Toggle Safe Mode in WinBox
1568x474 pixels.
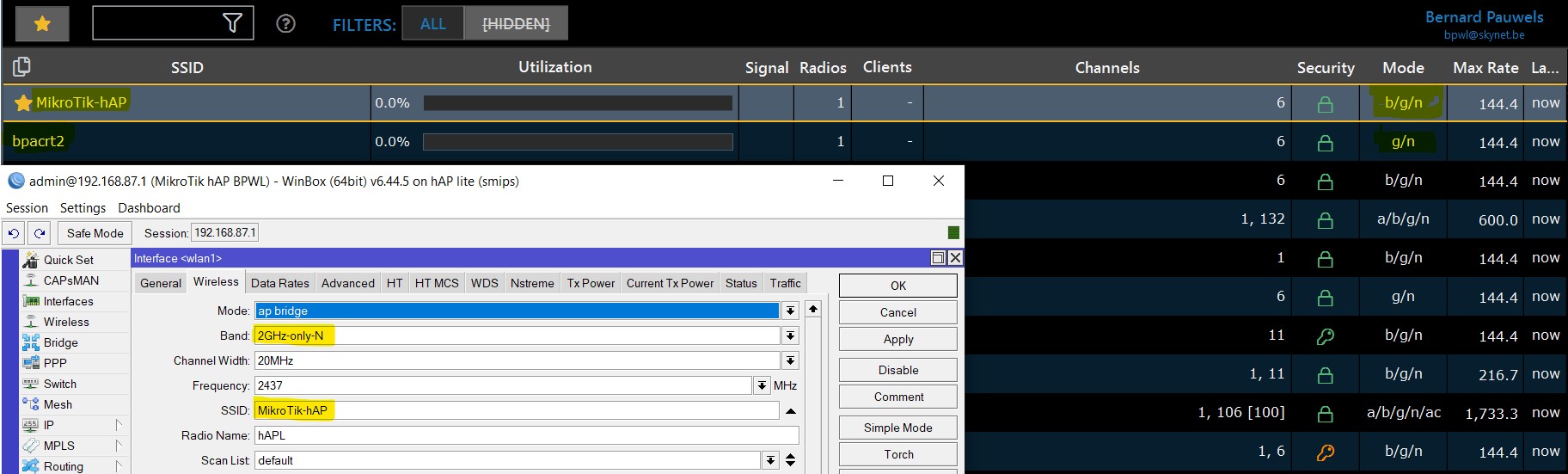tap(95, 233)
